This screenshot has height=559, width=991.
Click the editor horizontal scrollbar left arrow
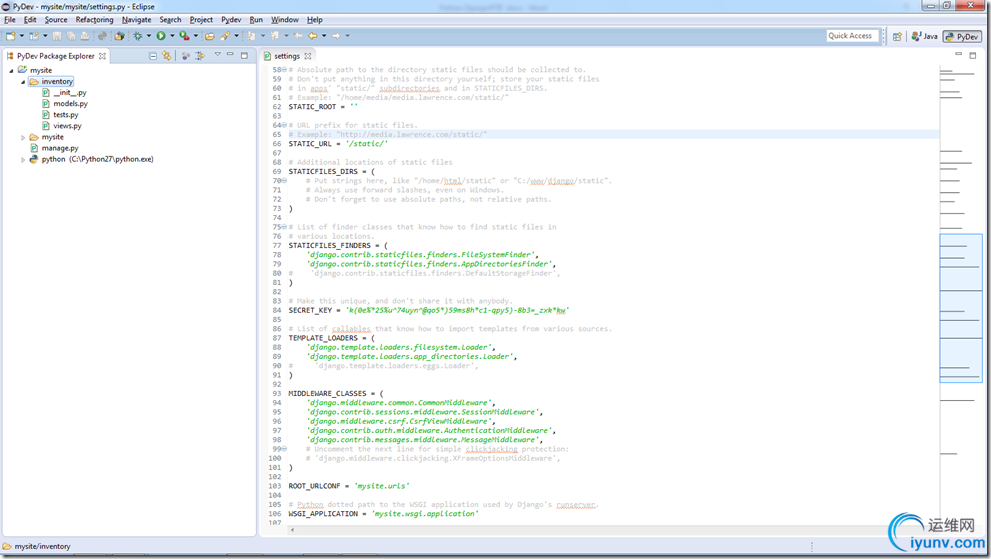click(x=292, y=530)
